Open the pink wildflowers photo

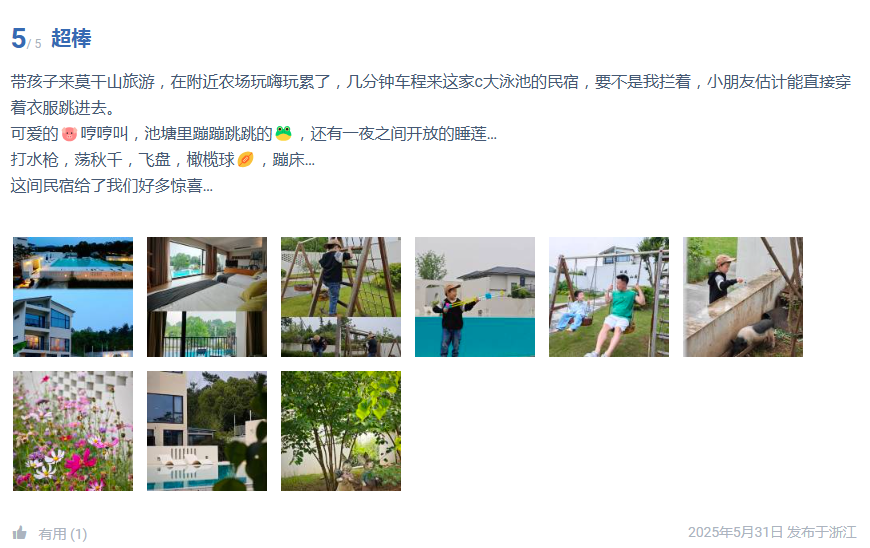coord(73,431)
